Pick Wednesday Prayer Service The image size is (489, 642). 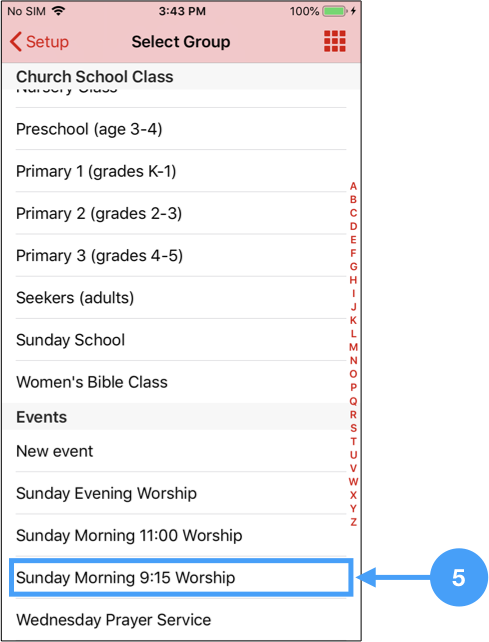(181, 619)
